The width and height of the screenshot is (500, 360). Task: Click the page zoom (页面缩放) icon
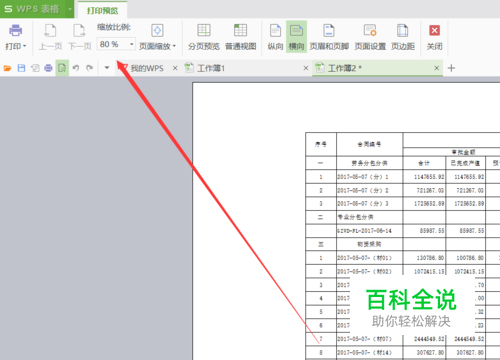click(157, 30)
